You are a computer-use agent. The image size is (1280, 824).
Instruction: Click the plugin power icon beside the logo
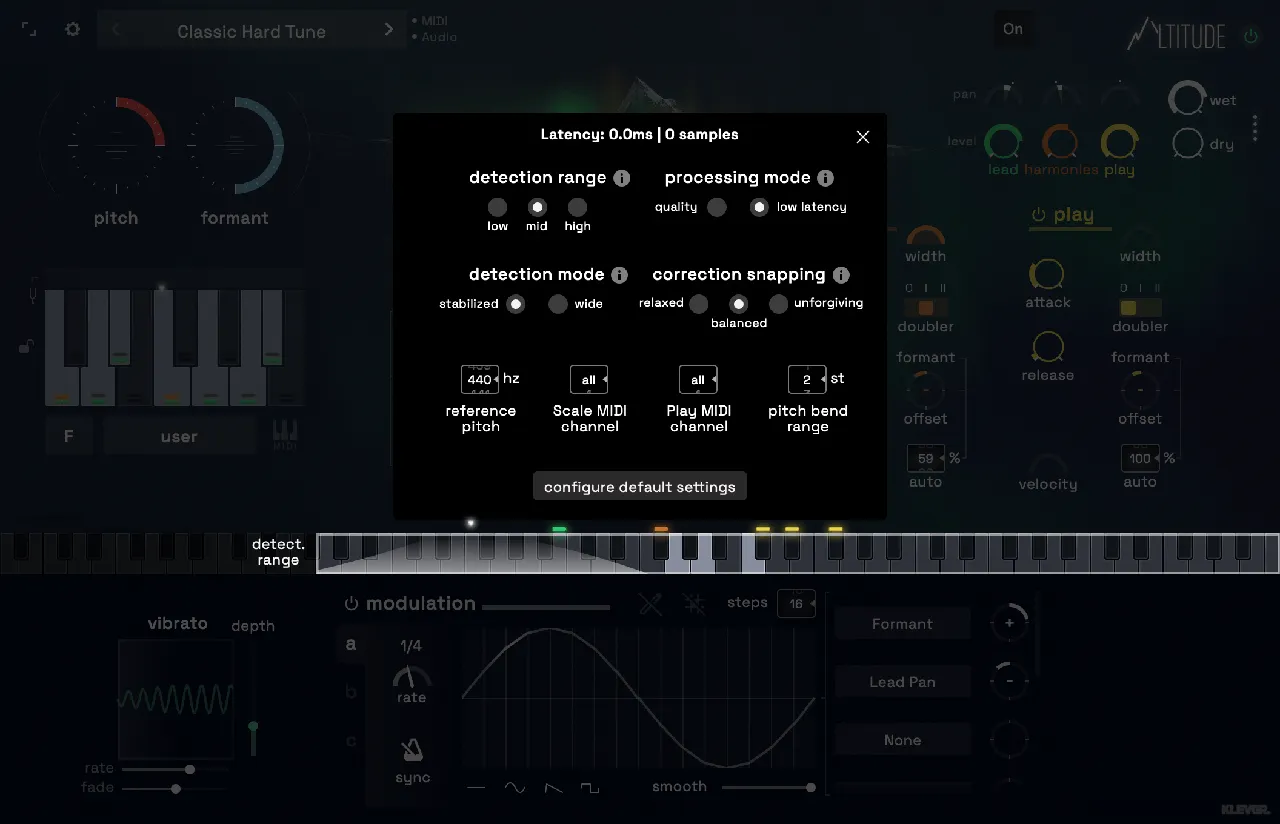tap(1250, 37)
